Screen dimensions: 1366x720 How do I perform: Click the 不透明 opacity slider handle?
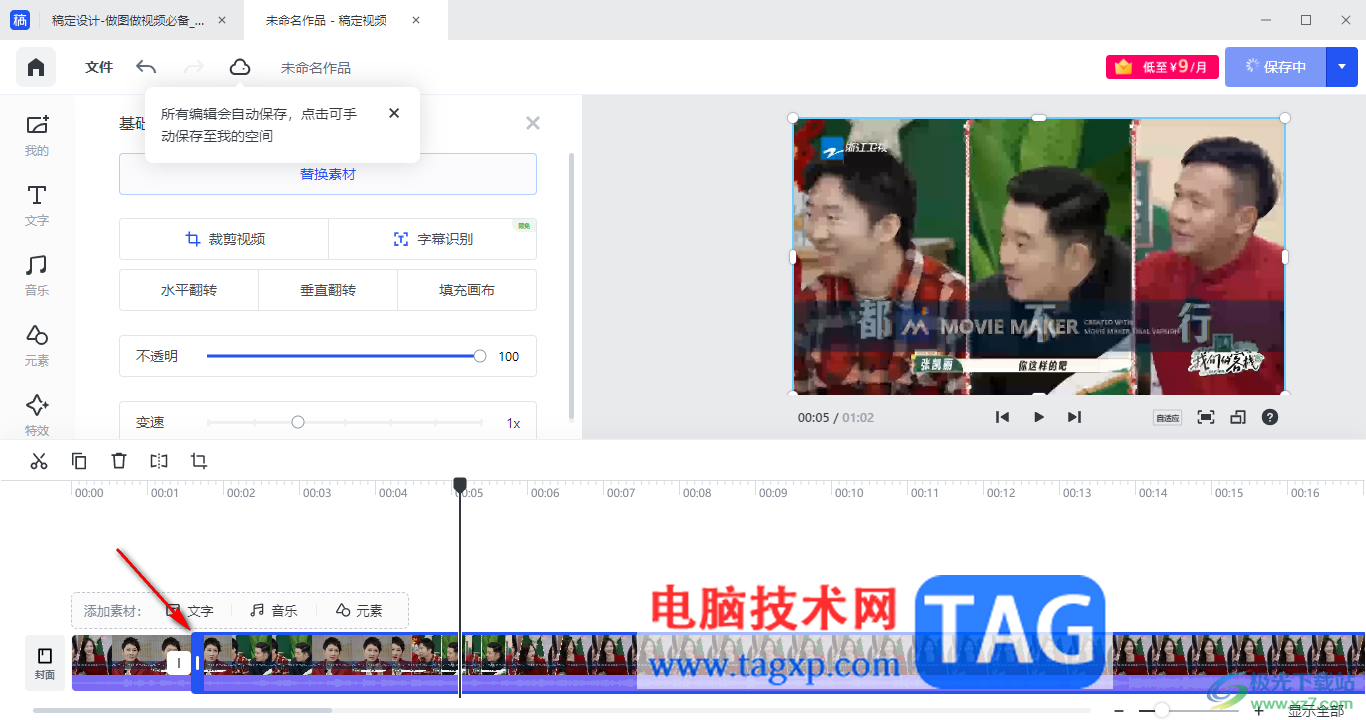coord(480,356)
